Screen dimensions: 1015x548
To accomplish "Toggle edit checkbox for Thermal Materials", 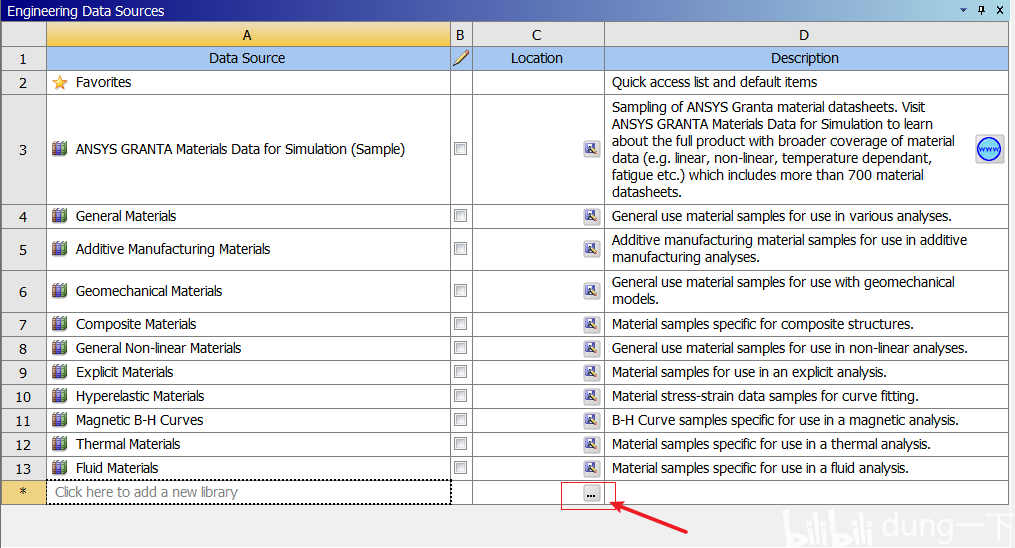I will coord(460,443).
